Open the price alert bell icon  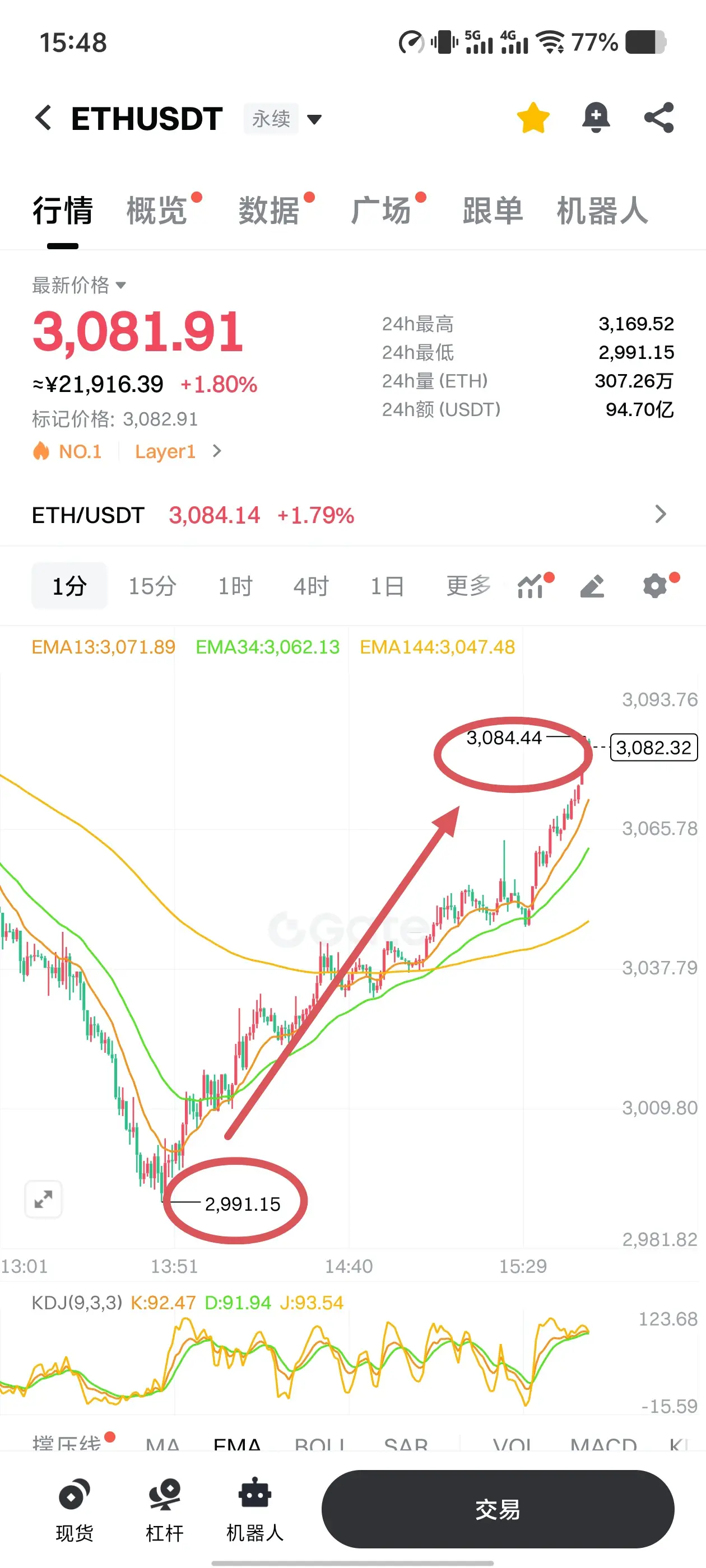click(596, 118)
